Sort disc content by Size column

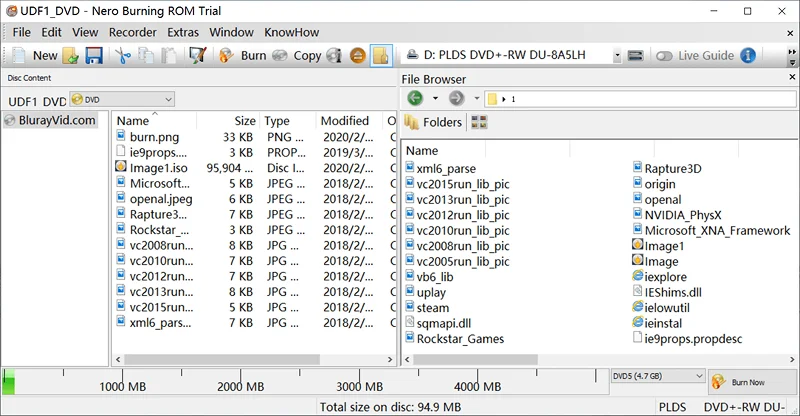tap(228, 121)
